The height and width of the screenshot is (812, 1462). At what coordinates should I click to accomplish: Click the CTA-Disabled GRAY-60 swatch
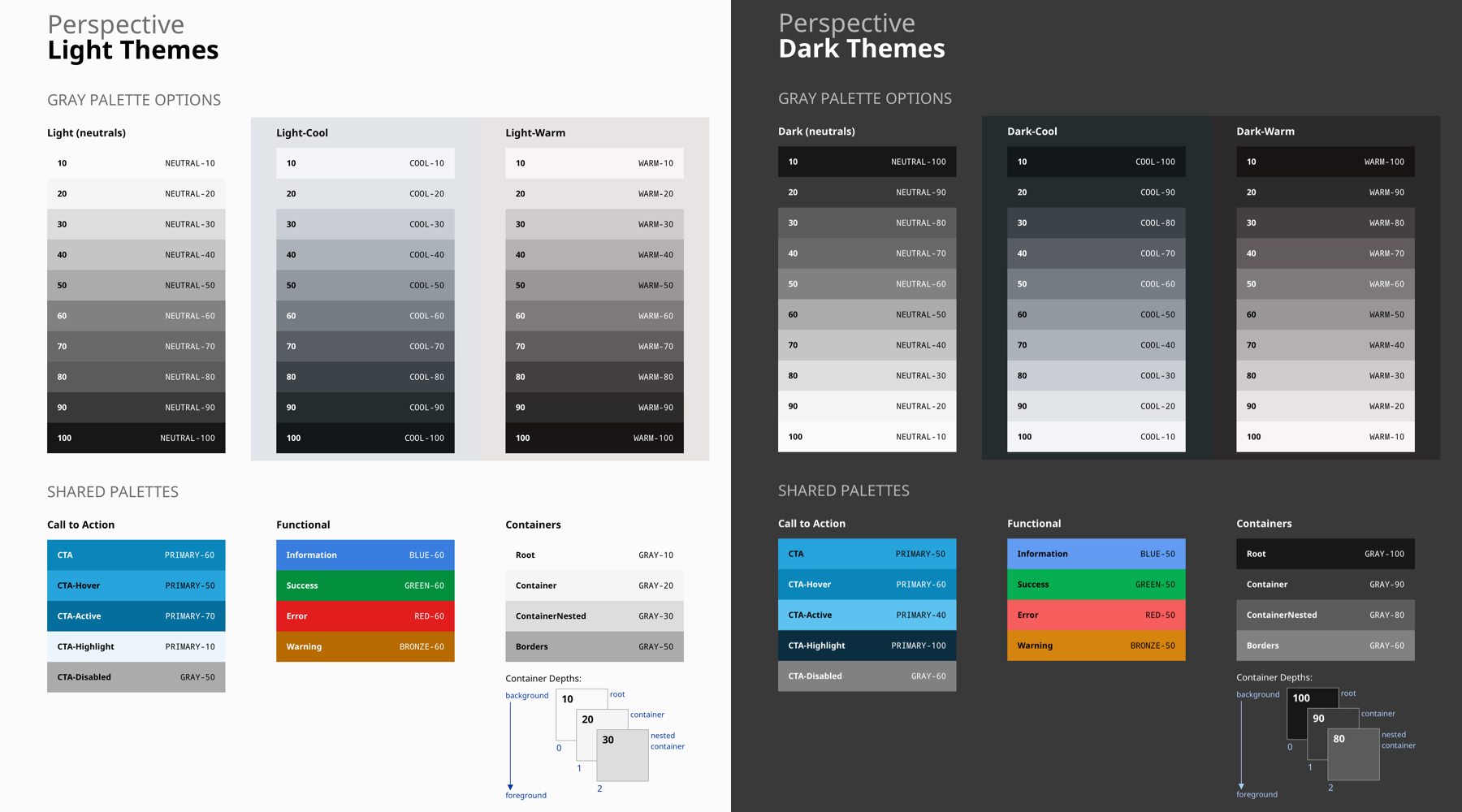[867, 676]
